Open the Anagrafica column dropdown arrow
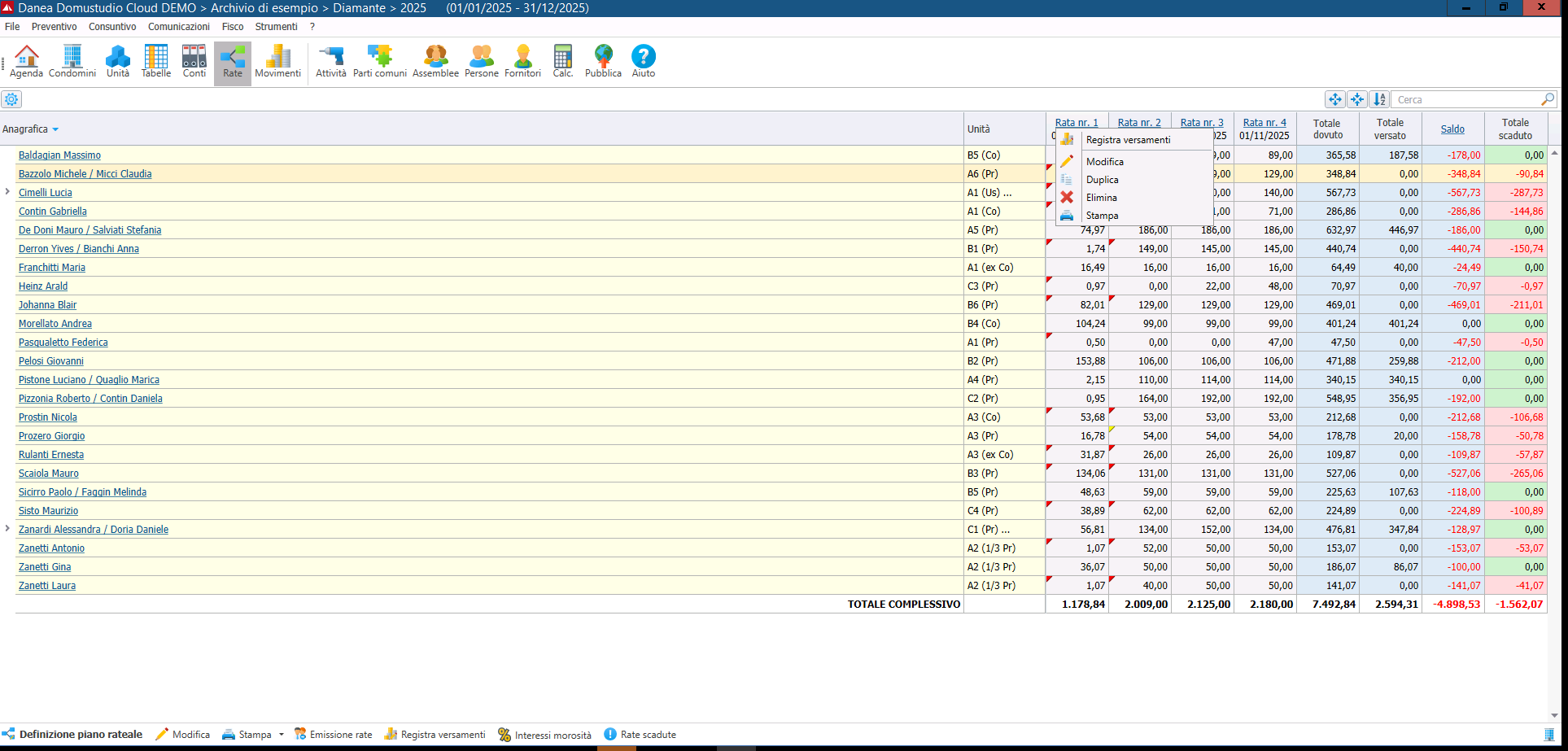Viewport: 1568px width, 751px height. coord(55,129)
